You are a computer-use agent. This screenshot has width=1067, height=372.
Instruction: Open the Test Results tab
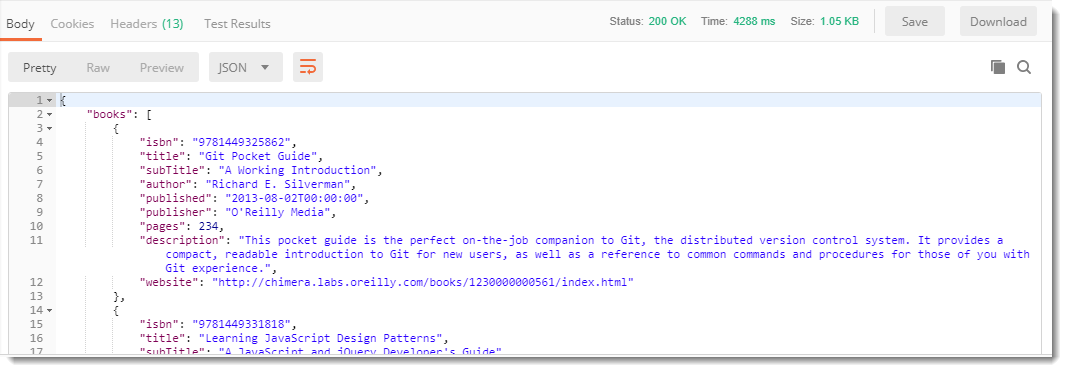click(x=237, y=24)
